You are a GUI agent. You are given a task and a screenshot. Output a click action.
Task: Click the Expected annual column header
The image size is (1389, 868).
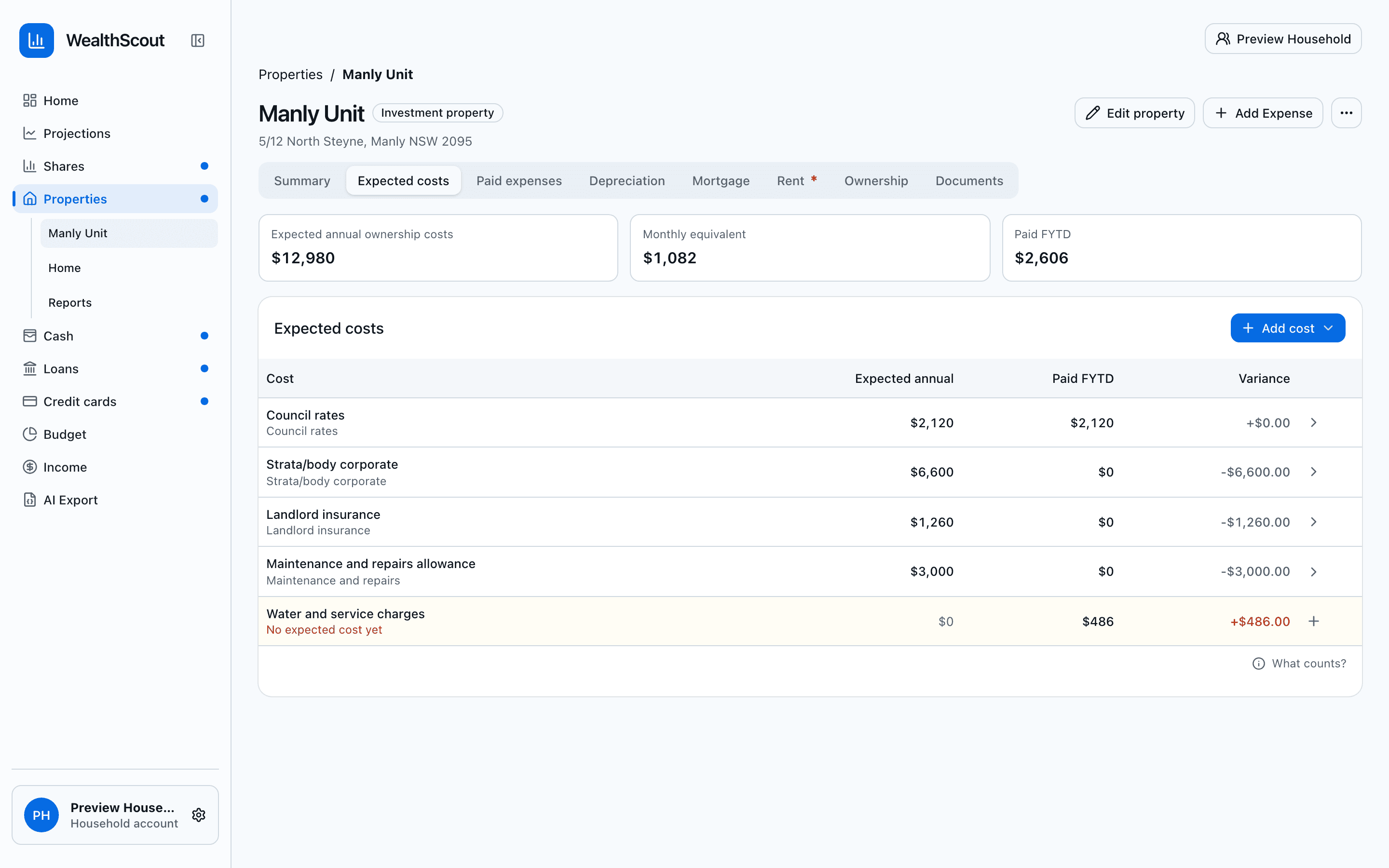point(904,379)
